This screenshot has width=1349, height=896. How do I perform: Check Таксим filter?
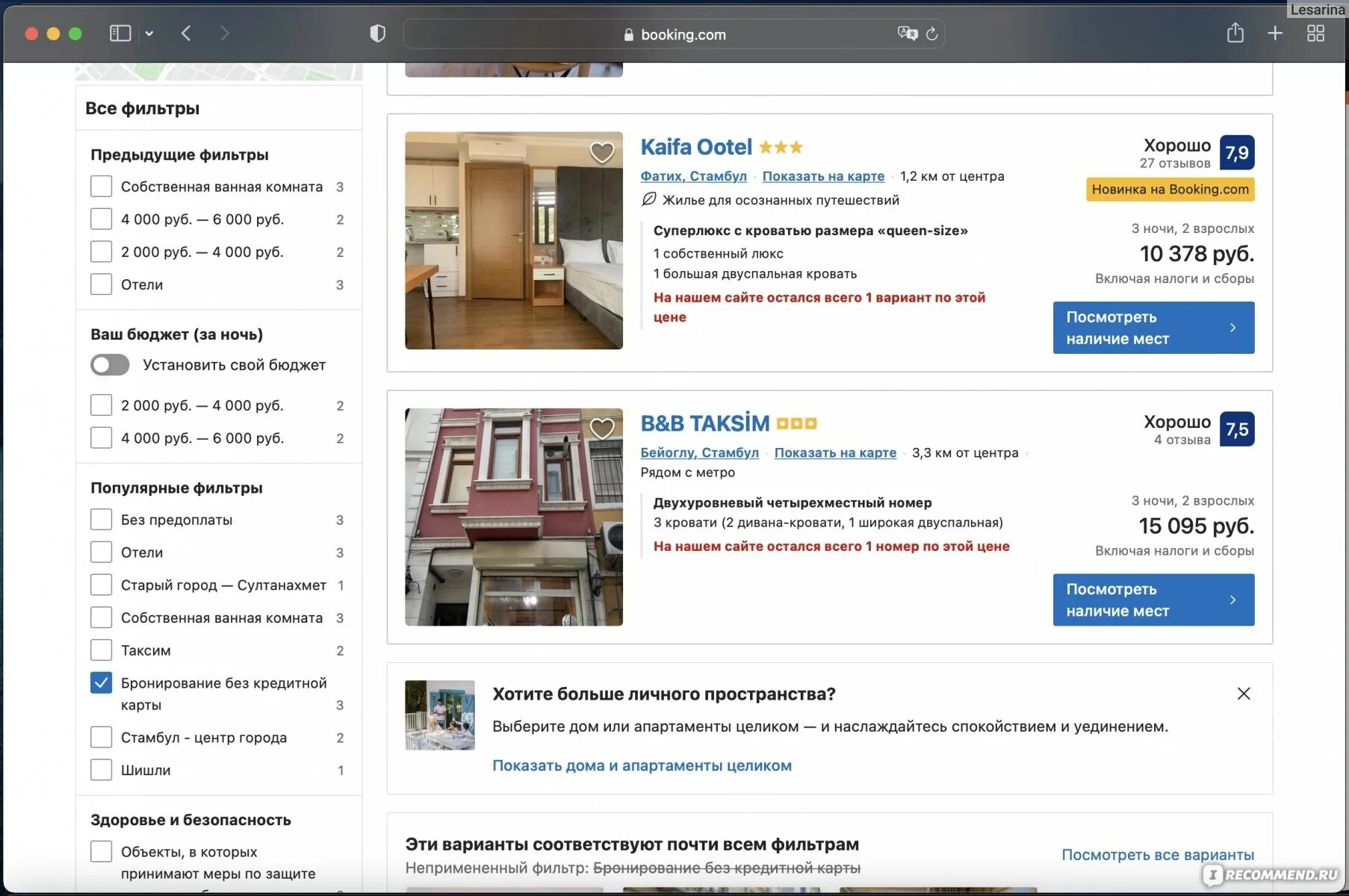click(101, 650)
